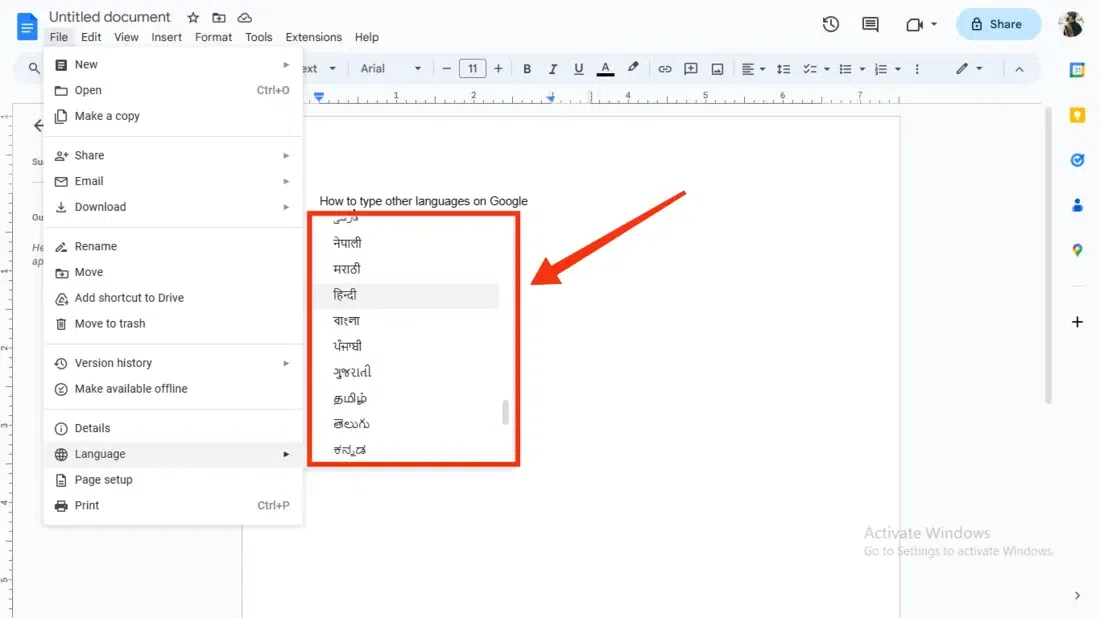Open Page setup
The image size is (1100, 618).
[x=173, y=480]
